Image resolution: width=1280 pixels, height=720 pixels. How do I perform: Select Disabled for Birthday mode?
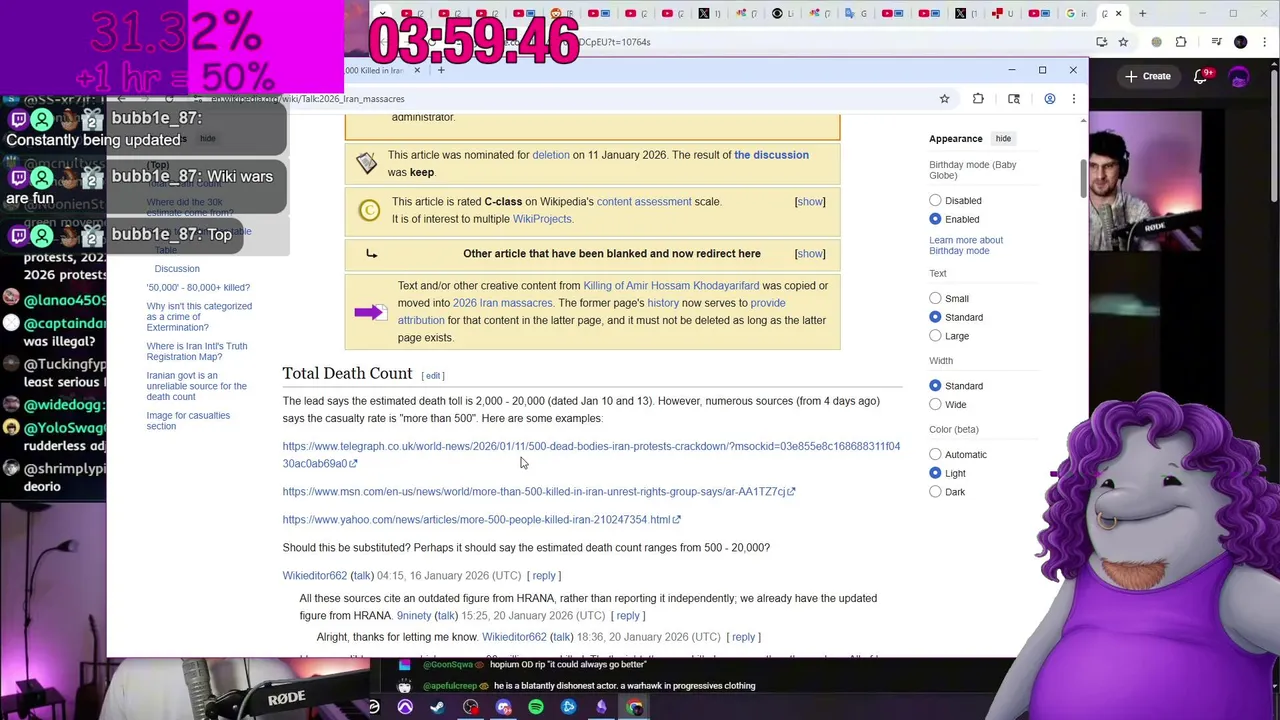[x=935, y=201]
